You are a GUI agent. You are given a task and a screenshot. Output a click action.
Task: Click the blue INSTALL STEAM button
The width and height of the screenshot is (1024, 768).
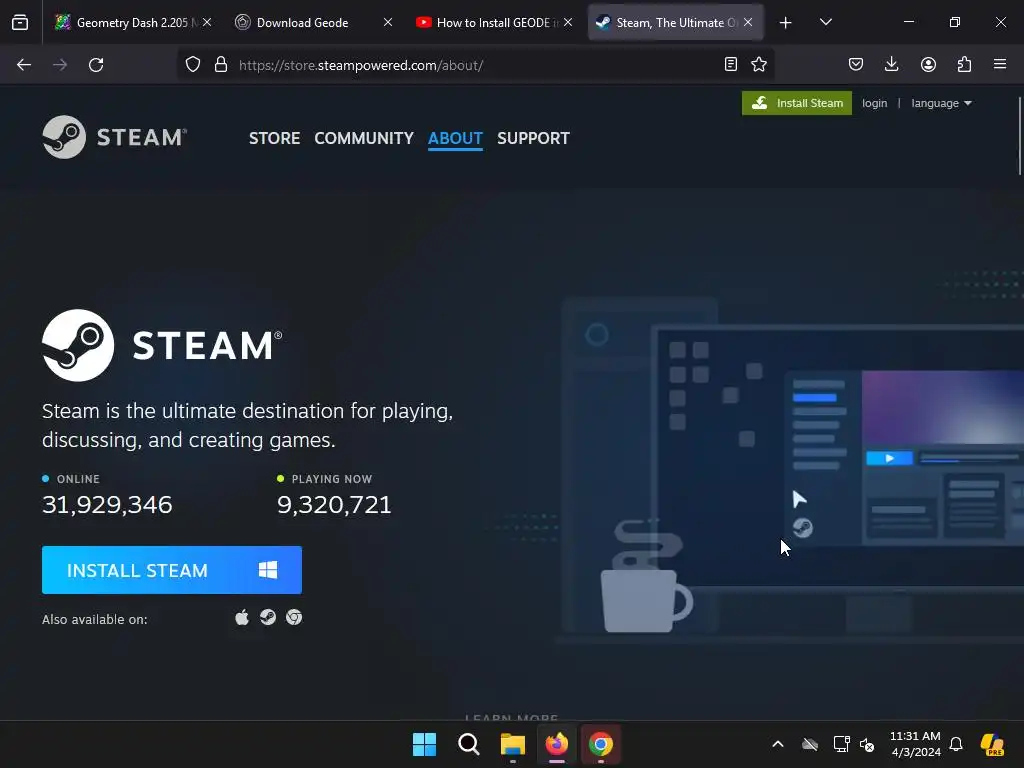172,570
